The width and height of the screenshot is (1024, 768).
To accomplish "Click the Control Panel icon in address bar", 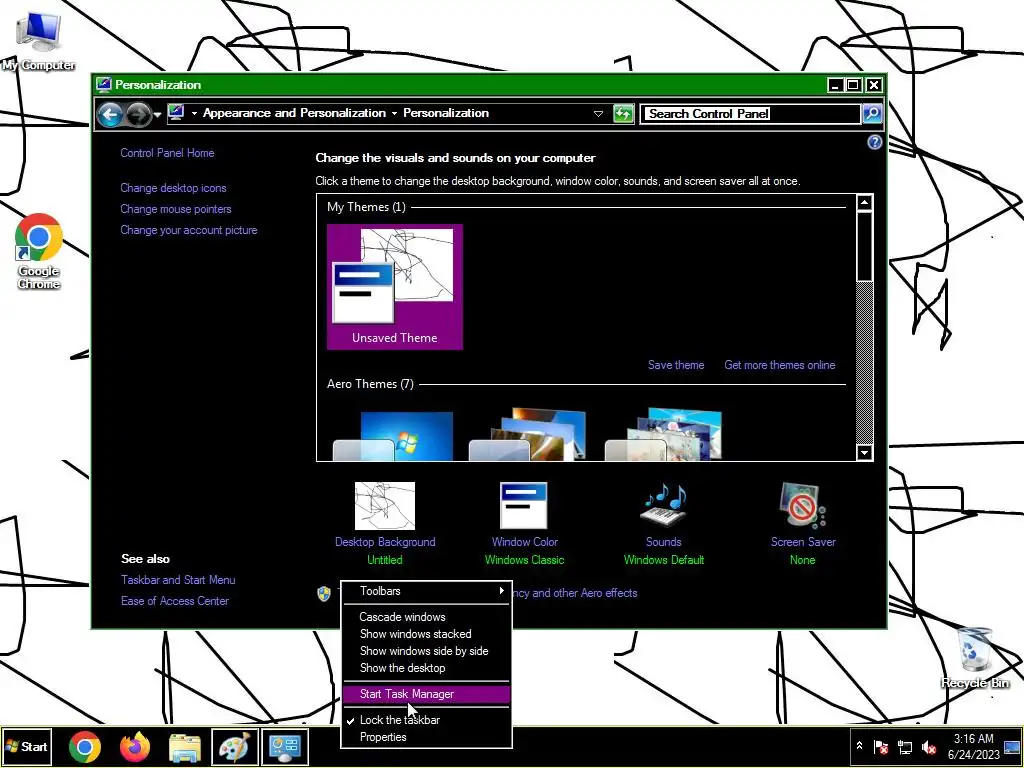I will 176,113.
